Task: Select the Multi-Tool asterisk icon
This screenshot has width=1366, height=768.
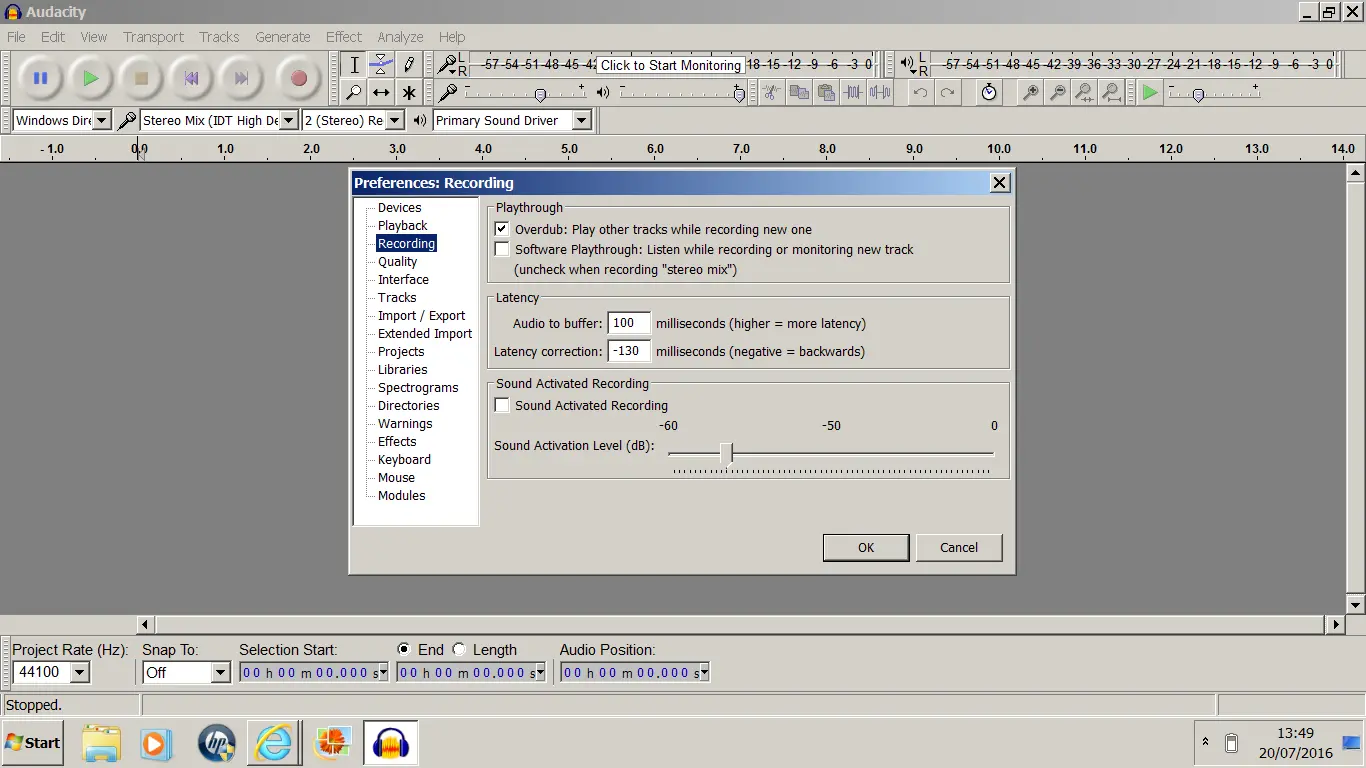Action: point(408,93)
